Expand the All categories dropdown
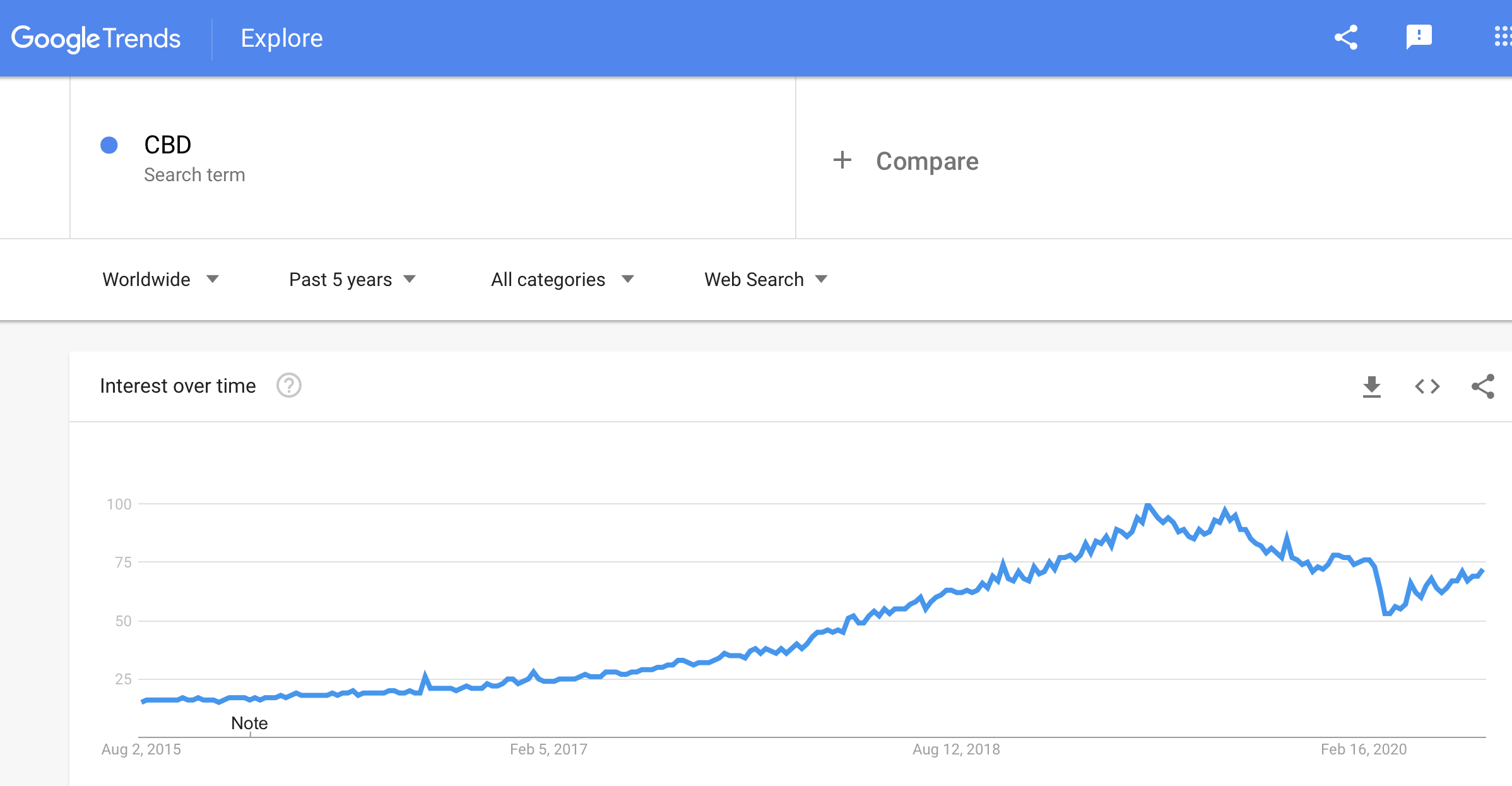Image resolution: width=1512 pixels, height=786 pixels. 562,279
